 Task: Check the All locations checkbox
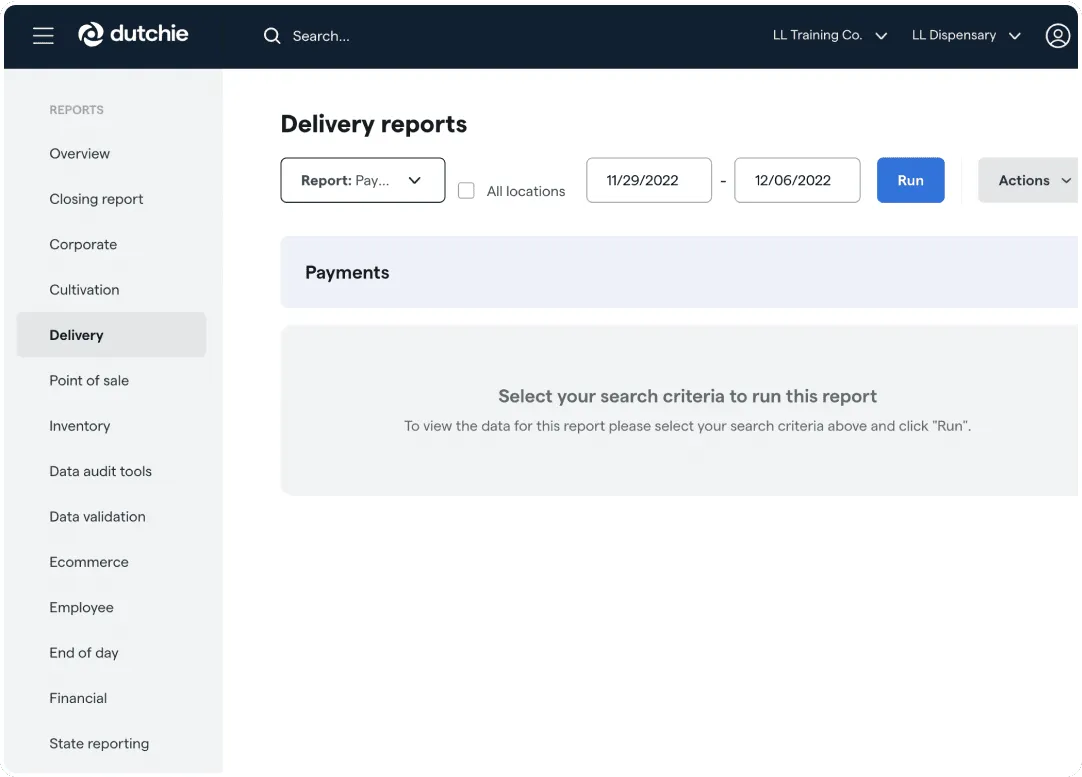(466, 190)
